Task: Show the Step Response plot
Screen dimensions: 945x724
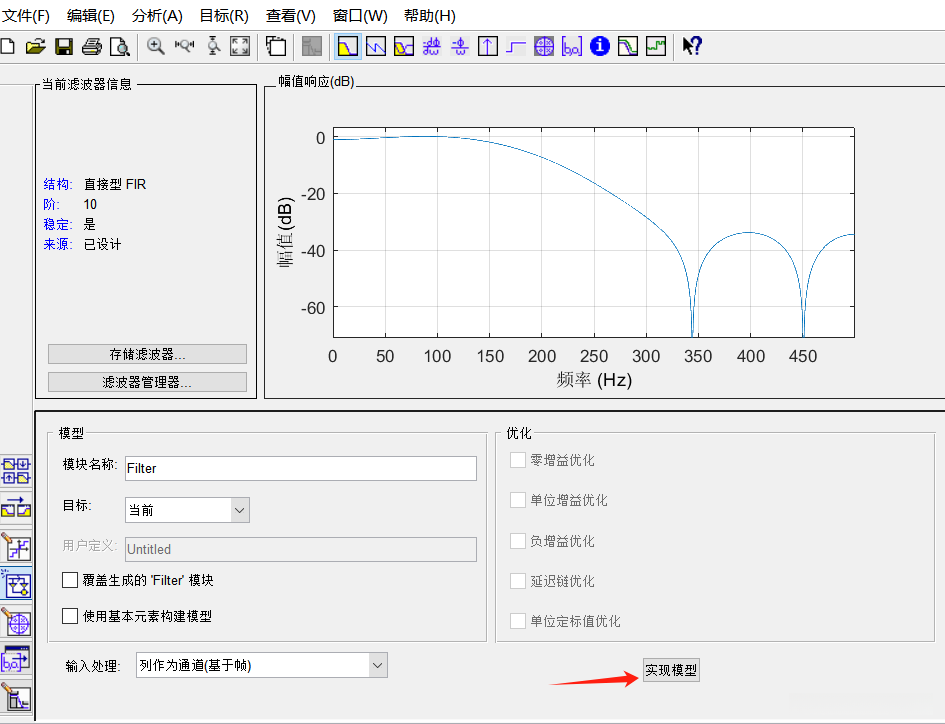Action: click(x=516, y=46)
